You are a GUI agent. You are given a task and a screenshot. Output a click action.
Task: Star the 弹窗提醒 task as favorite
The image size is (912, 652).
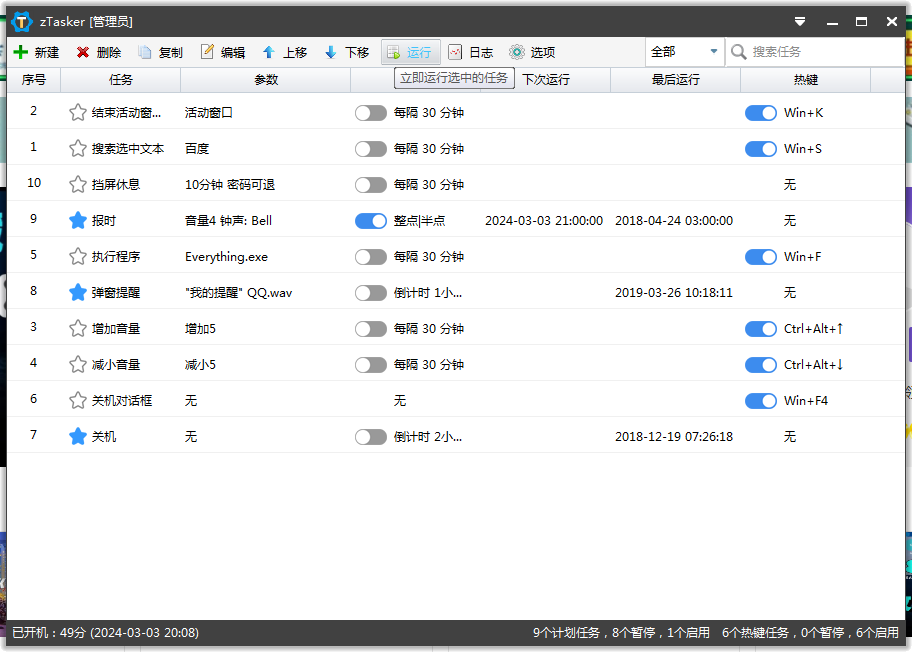(x=77, y=292)
